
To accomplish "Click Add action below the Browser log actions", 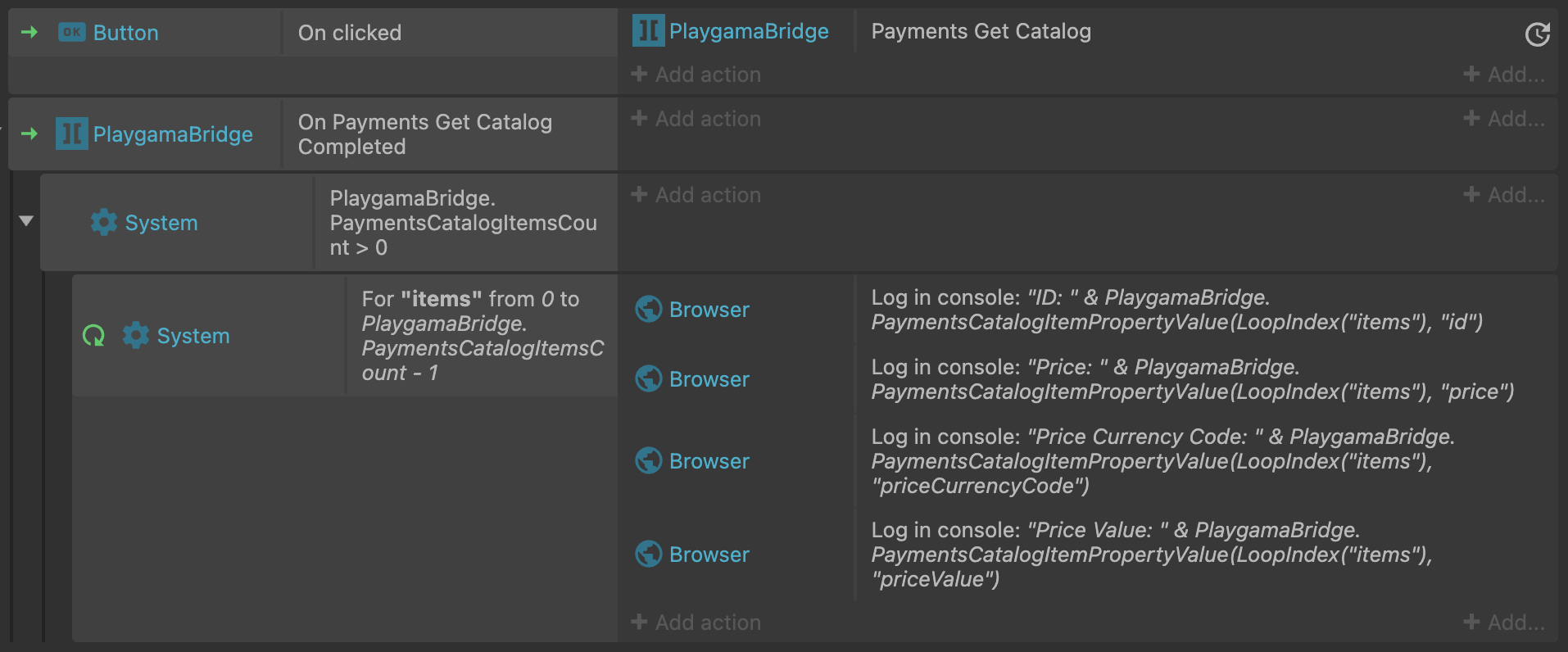I will tap(696, 623).
